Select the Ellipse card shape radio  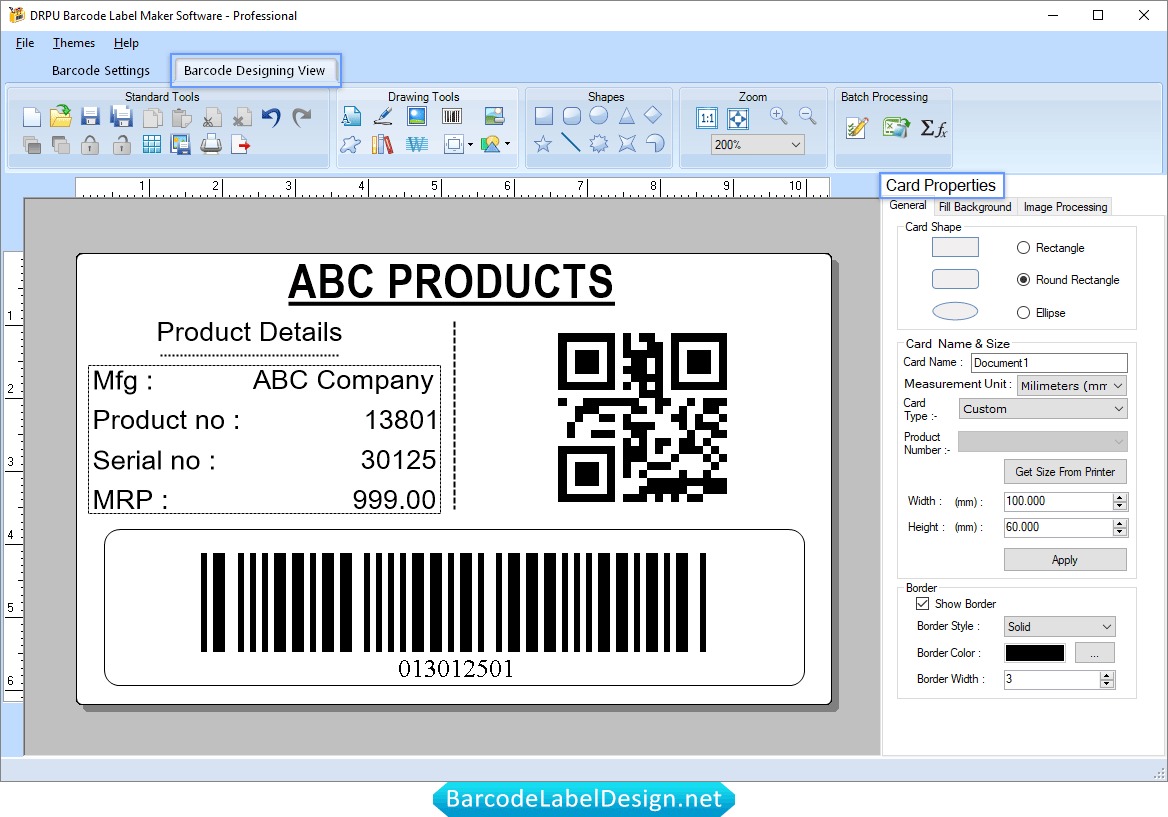coord(1023,313)
